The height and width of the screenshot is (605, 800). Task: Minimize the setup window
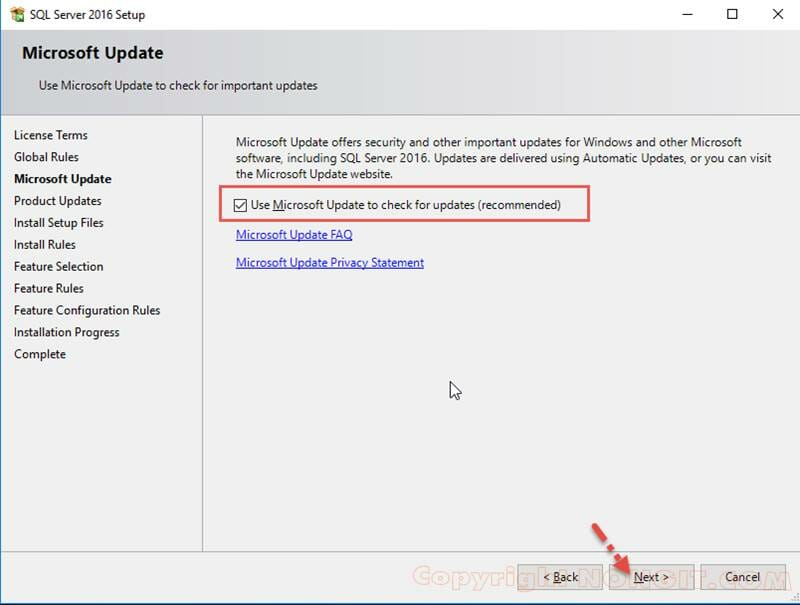(x=686, y=14)
